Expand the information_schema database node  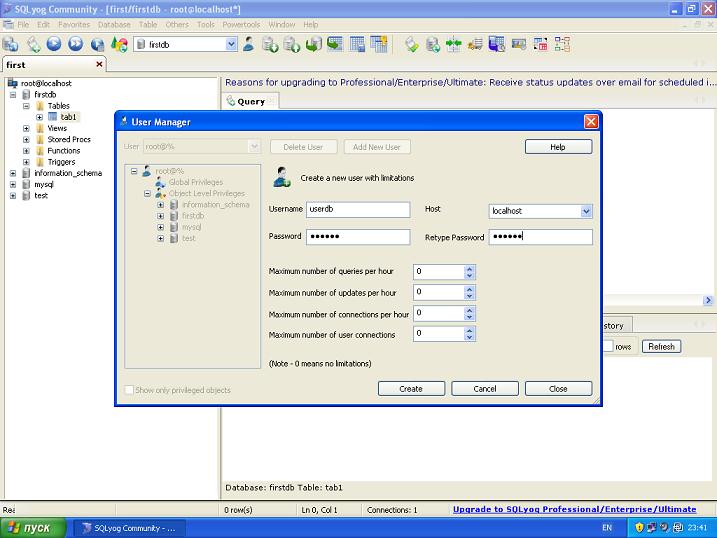click(x=13, y=173)
